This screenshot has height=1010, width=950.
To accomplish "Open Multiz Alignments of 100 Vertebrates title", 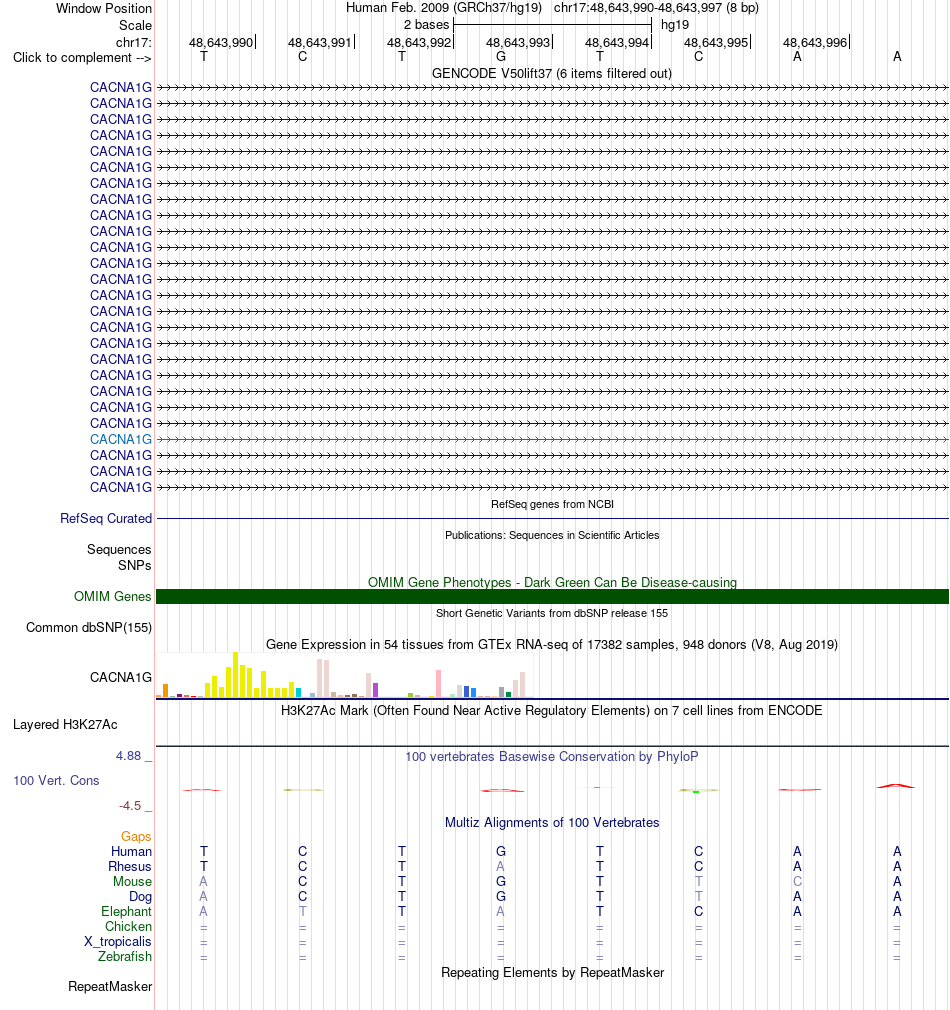I will click(x=552, y=823).
